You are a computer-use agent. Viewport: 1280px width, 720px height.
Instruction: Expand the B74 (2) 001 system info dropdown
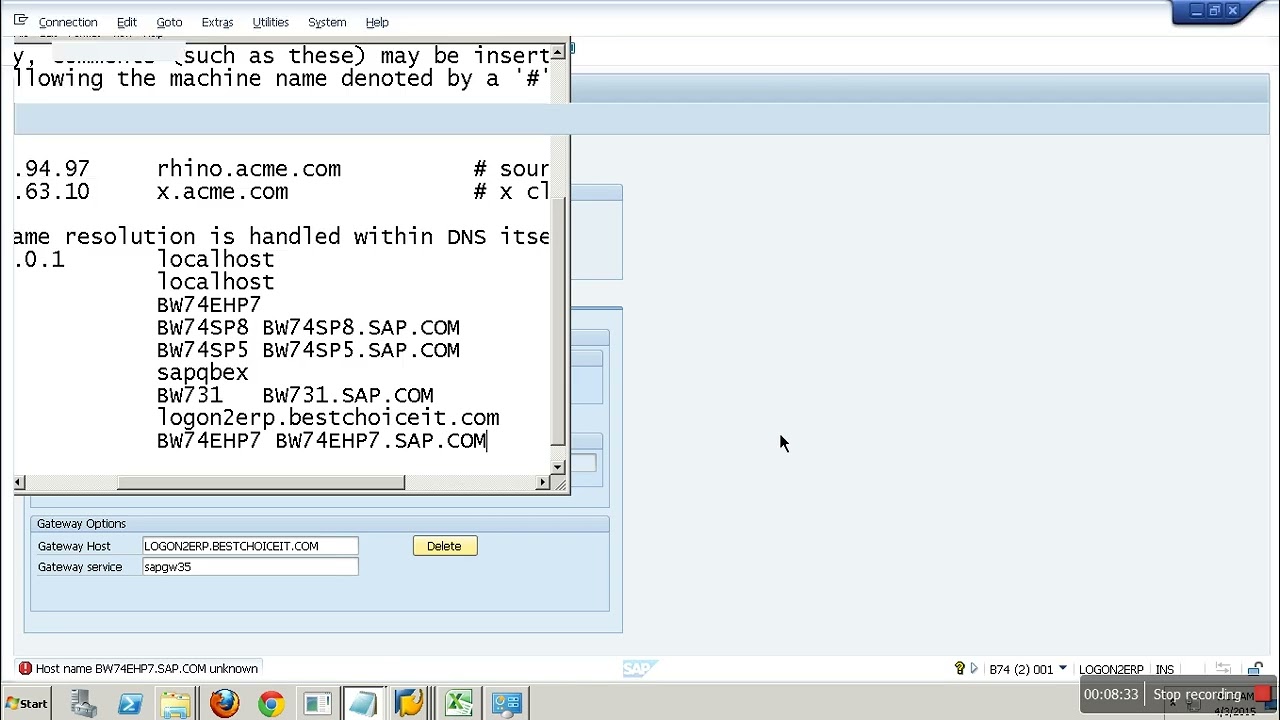point(1062,669)
